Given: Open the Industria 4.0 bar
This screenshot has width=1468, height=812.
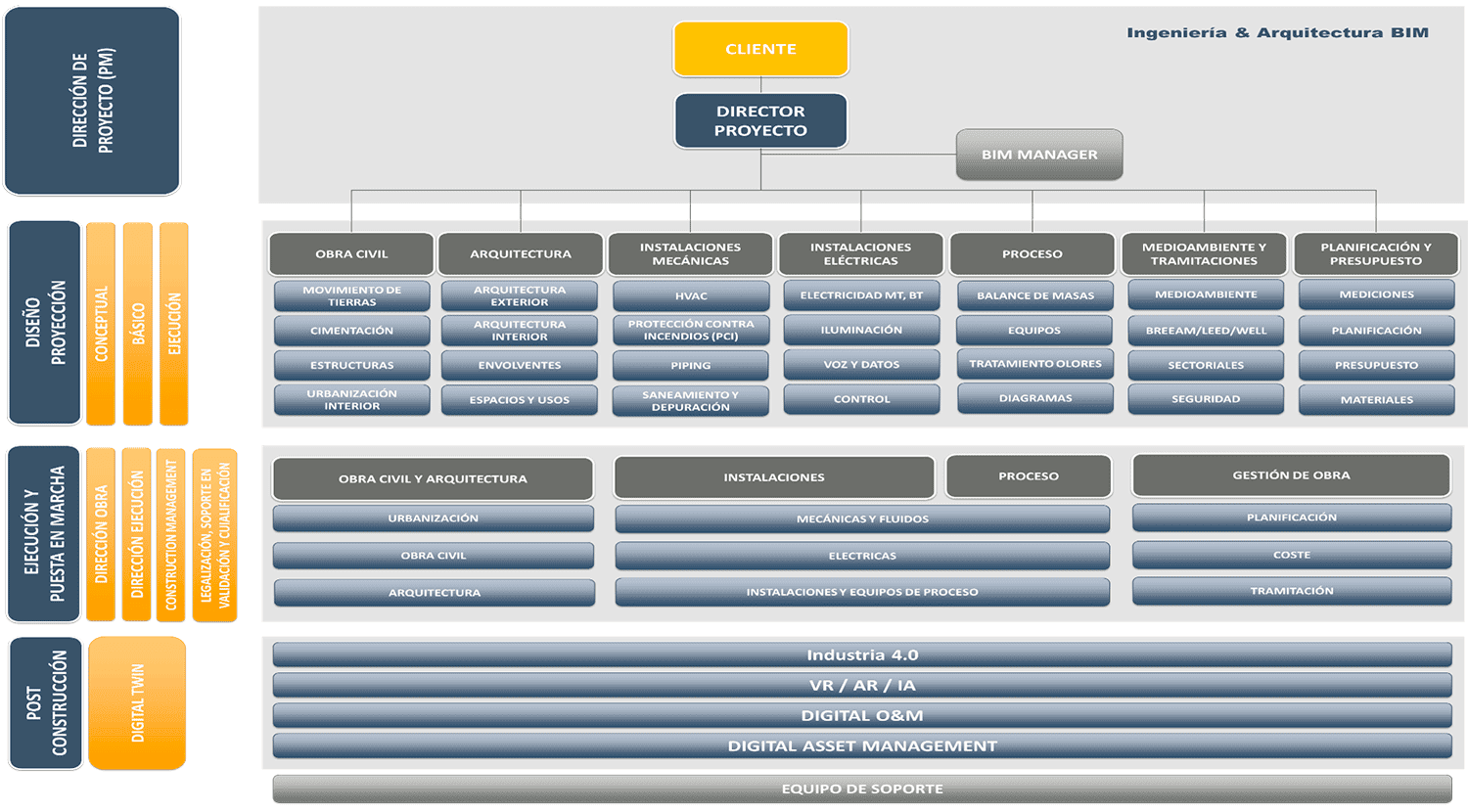Looking at the screenshot, I should tap(861, 654).
